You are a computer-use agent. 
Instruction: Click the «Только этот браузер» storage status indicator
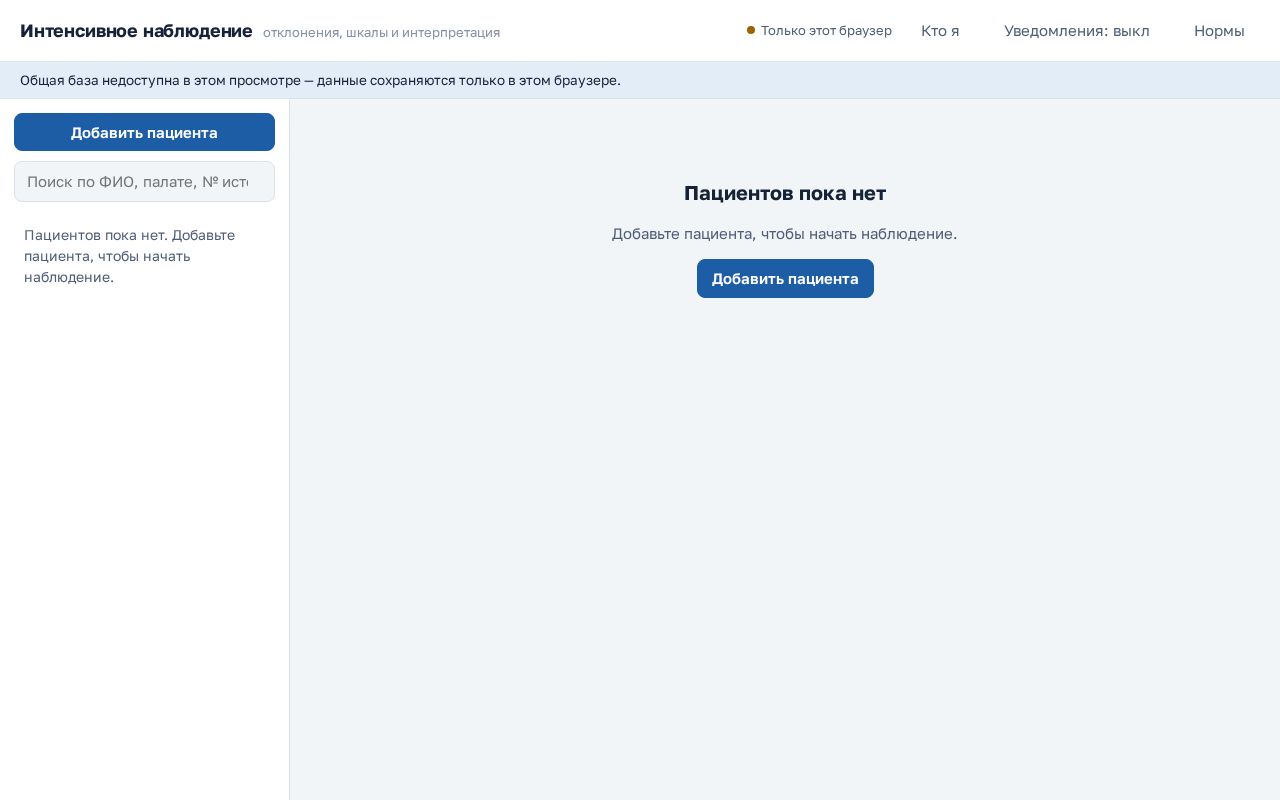tap(819, 31)
